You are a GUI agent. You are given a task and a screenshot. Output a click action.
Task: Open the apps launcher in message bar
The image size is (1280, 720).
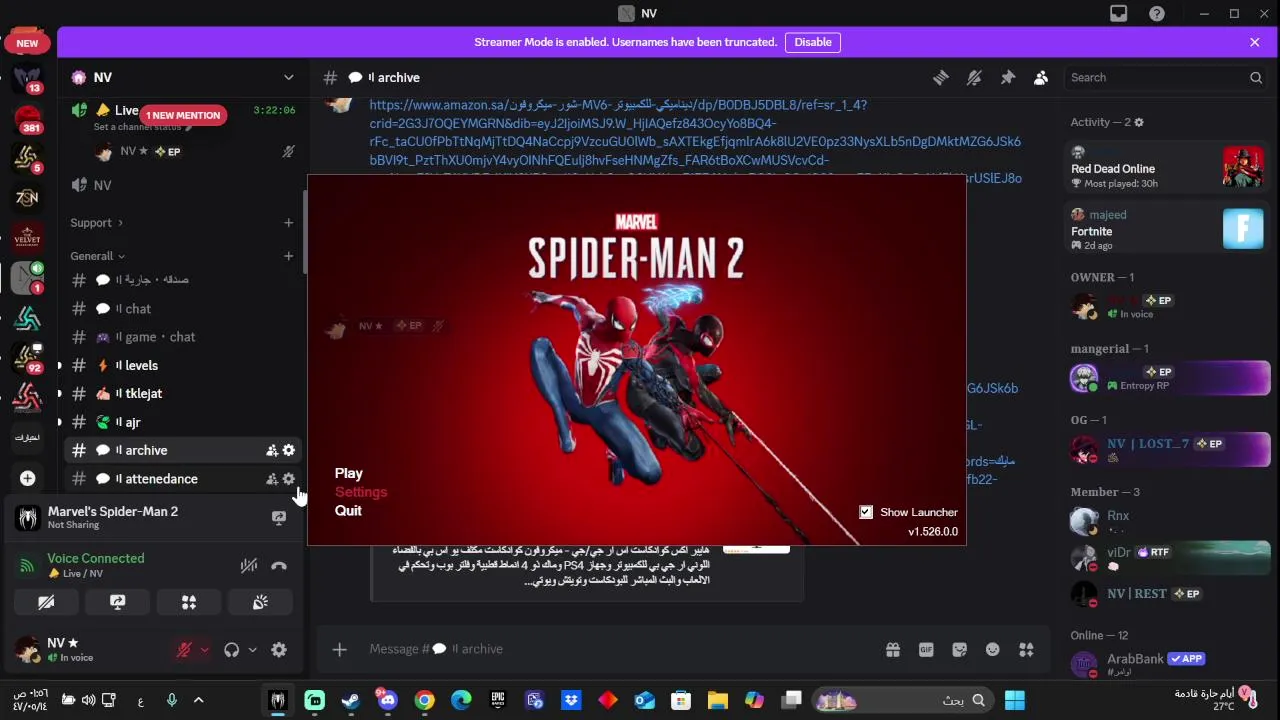[x=1026, y=649]
